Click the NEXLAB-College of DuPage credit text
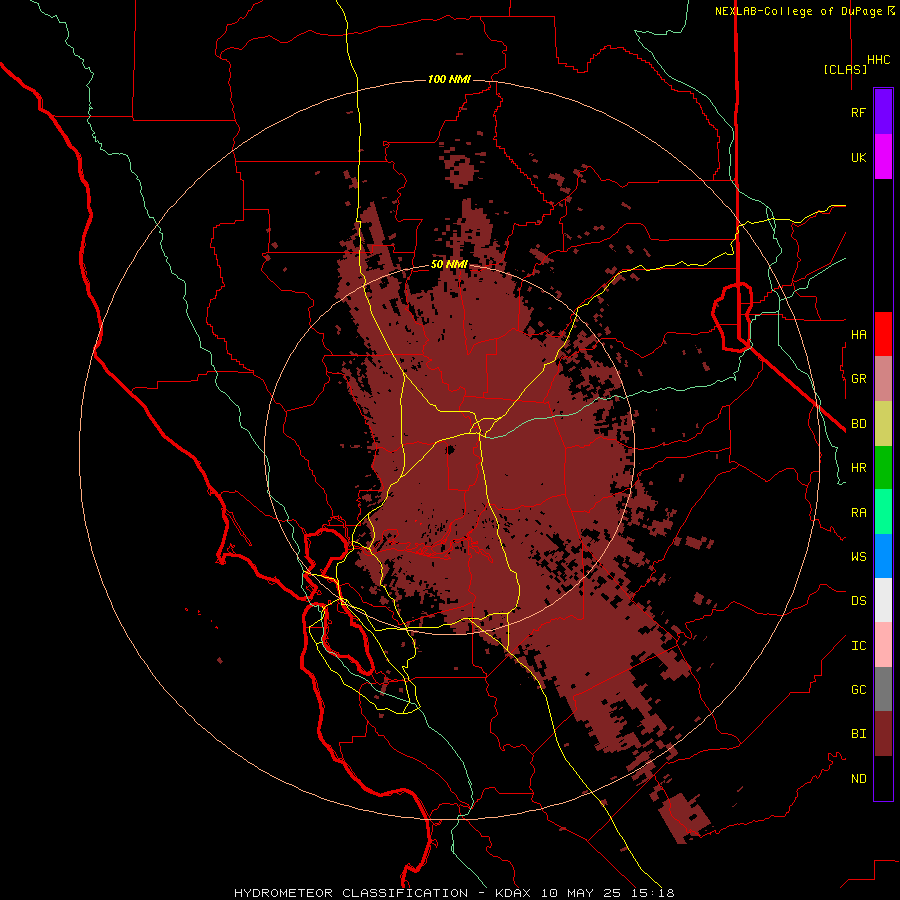This screenshot has width=900, height=900. click(798, 11)
